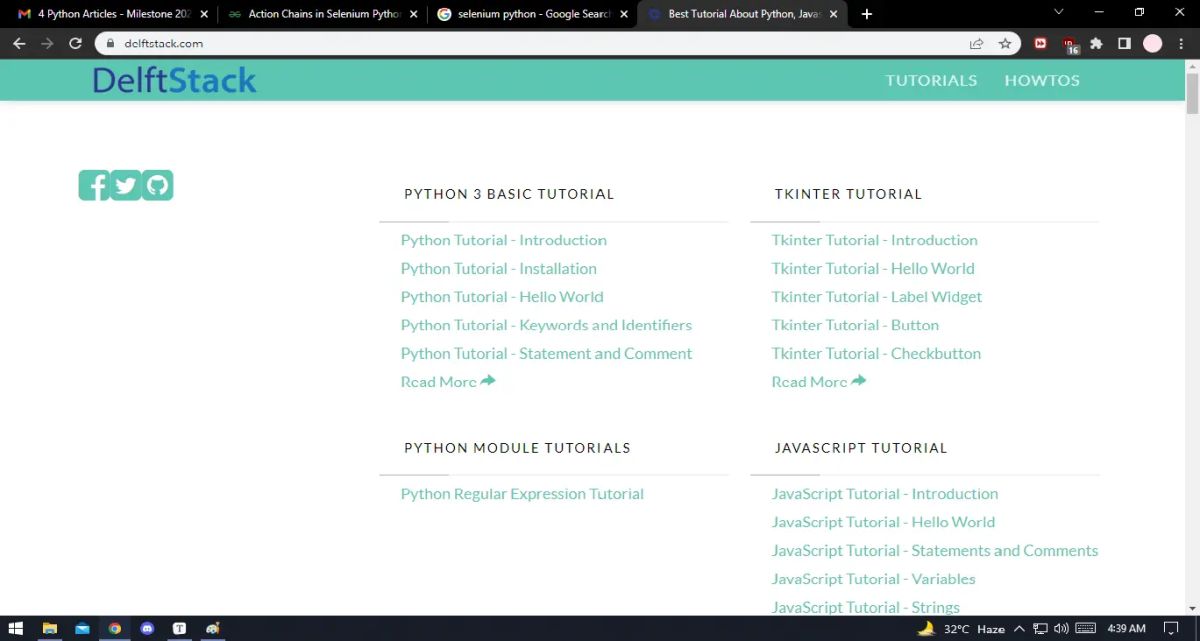Close the selenium python Google Search tab

pyautogui.click(x=624, y=14)
